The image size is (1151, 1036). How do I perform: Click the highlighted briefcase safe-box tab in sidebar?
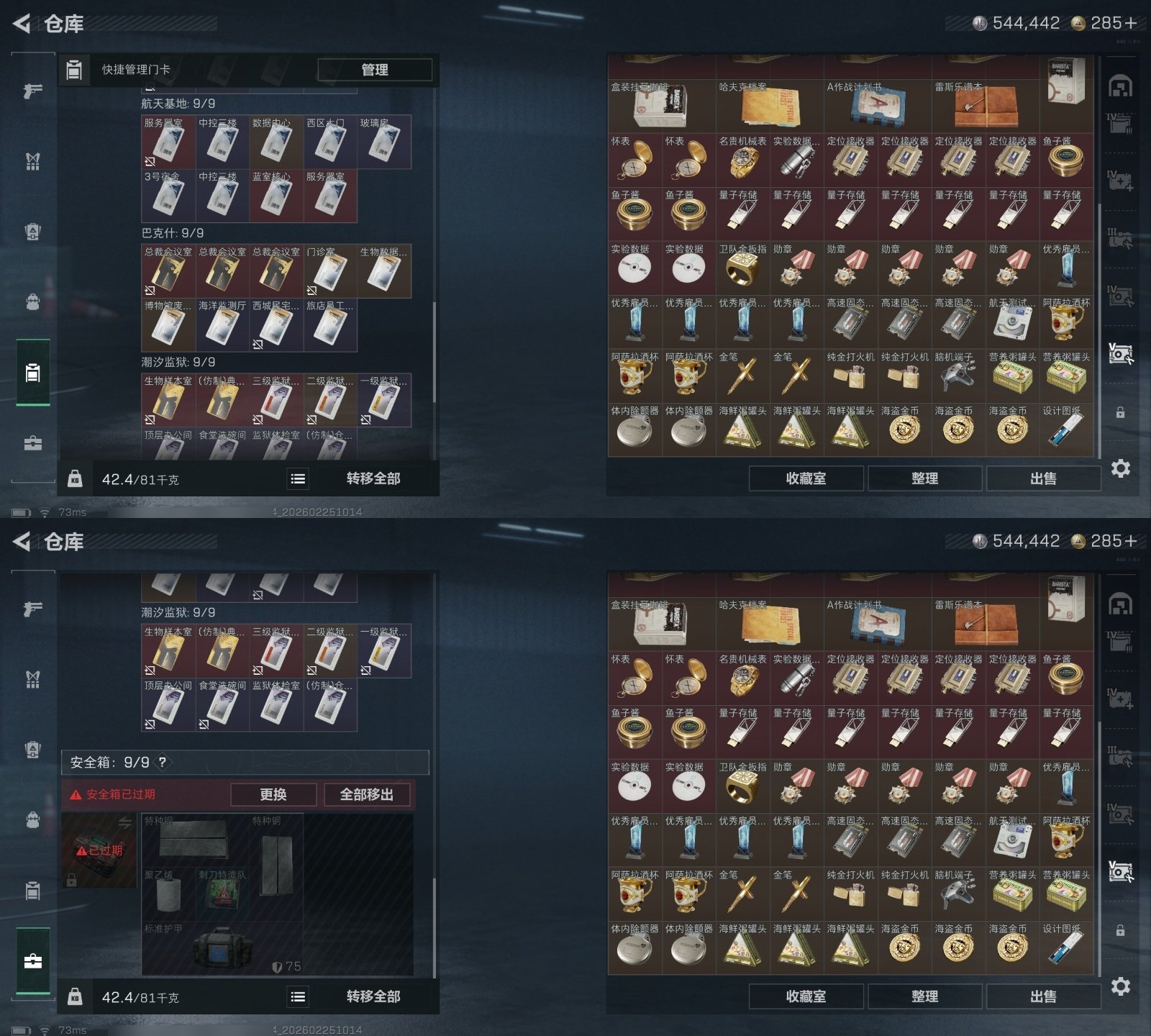(x=32, y=961)
